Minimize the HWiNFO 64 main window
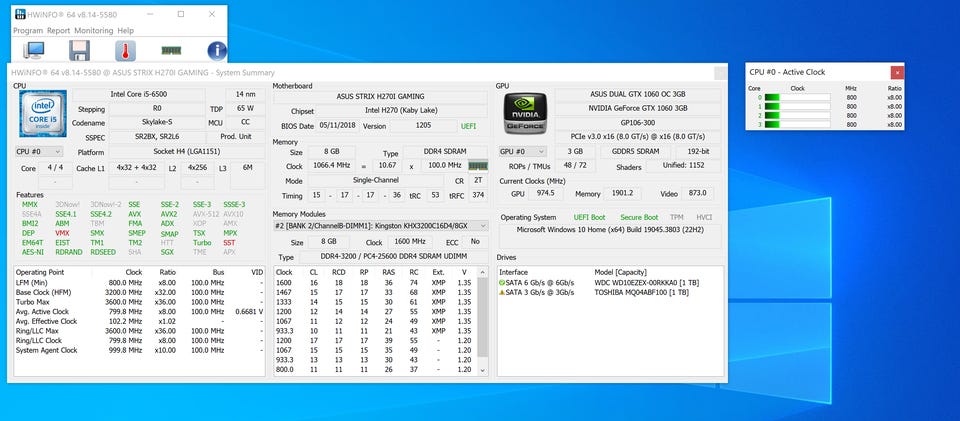Viewport: 960px width, 421px height. point(149,14)
